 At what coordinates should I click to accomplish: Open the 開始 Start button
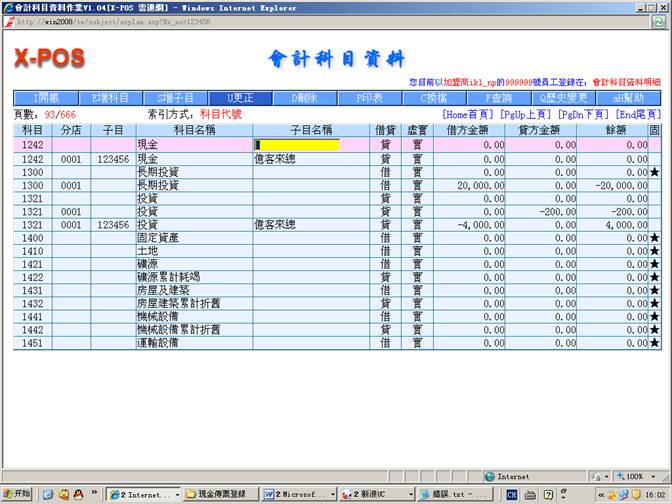pos(19,494)
